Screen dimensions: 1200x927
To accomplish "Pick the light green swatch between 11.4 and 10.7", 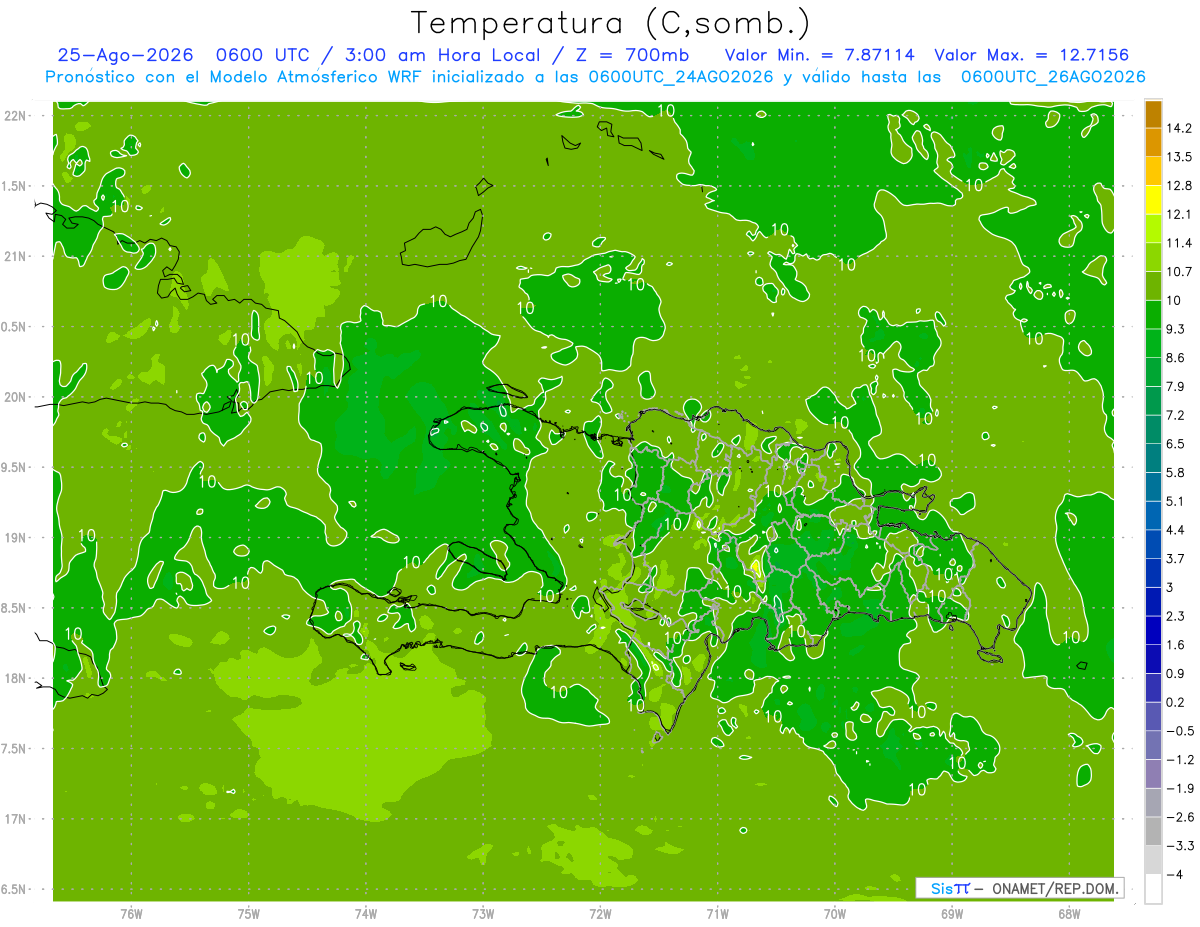I will pos(1153,257).
